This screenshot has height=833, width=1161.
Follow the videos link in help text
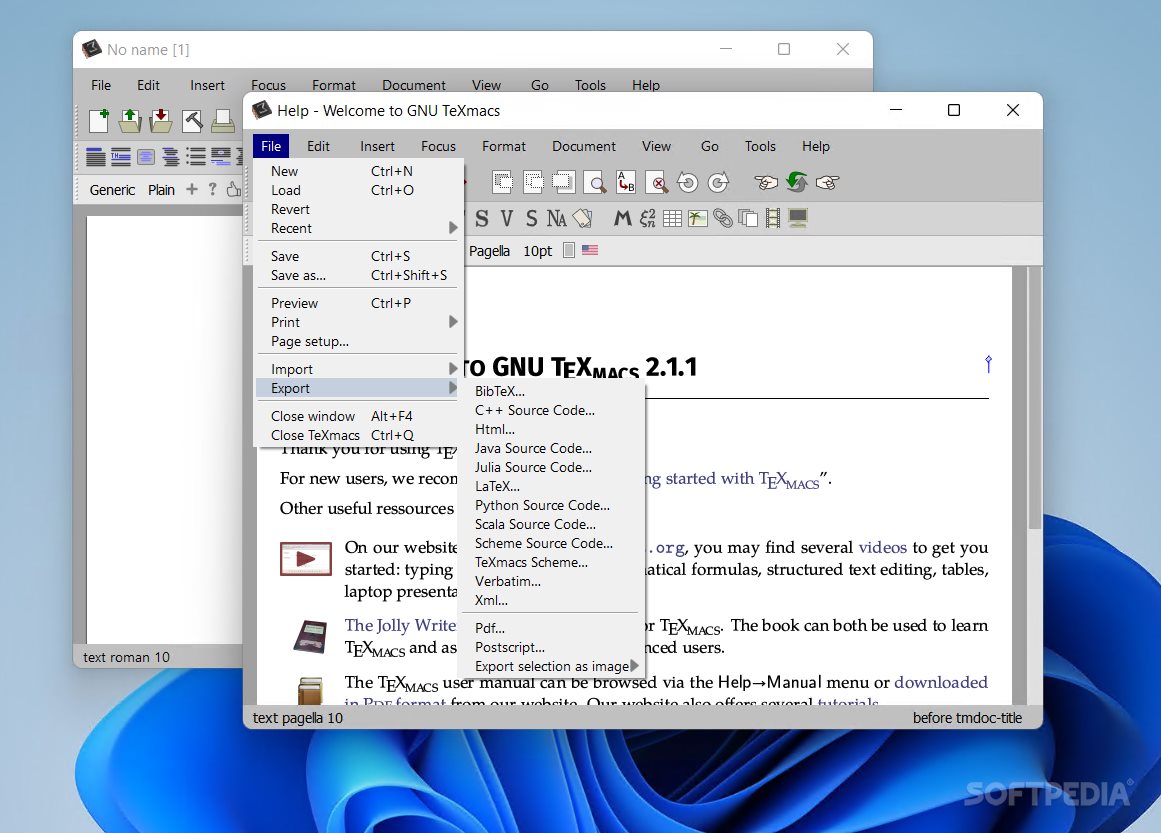[x=883, y=547]
